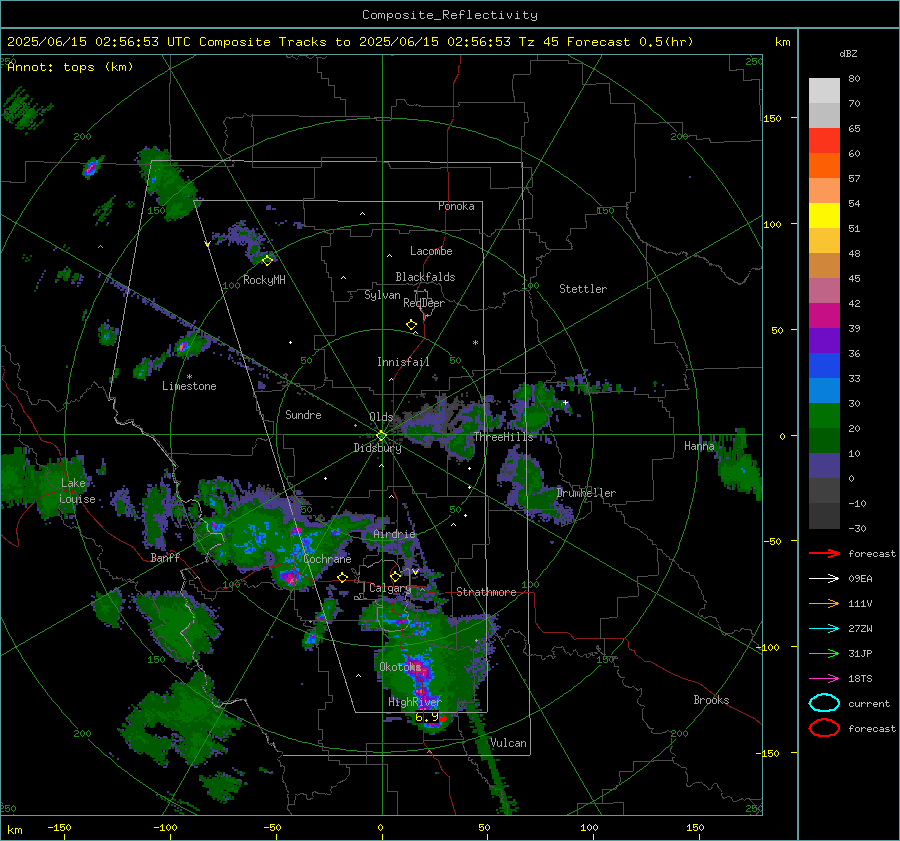This screenshot has height=841, width=900.
Task: Click the Sylvan label on map
Action: pos(382,295)
